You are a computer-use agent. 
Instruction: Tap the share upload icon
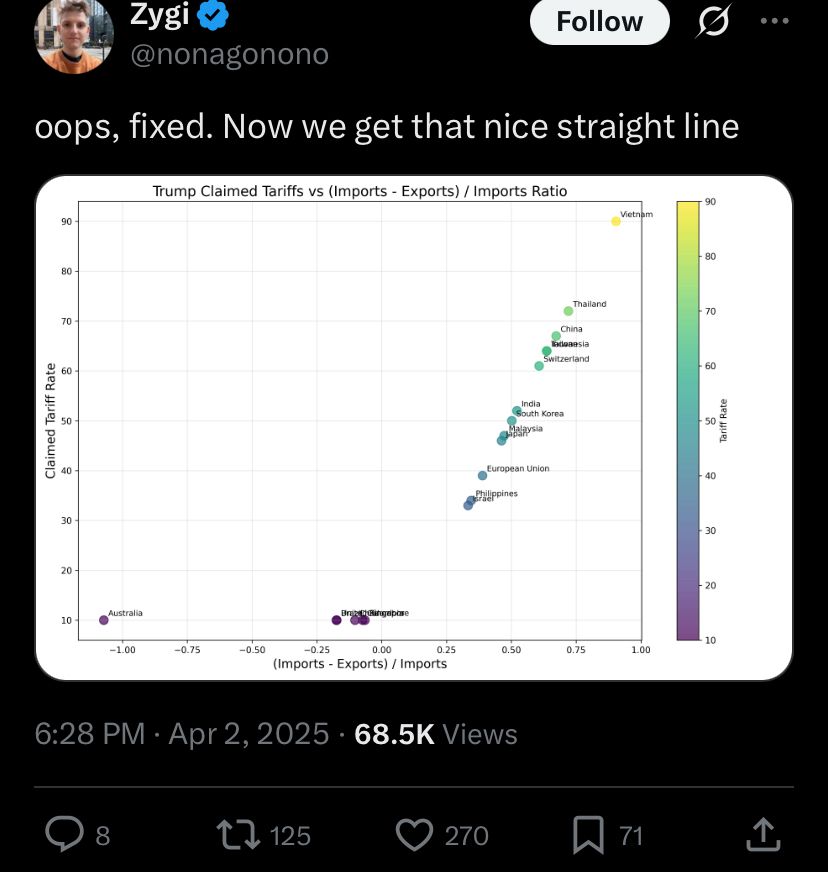point(762,832)
